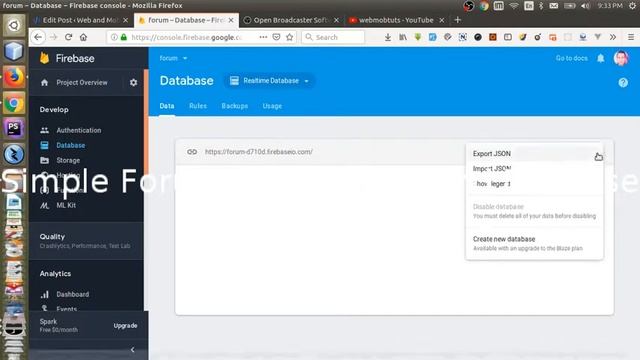Click the Firefox address bar
Image resolution: width=640 pixels, height=360 pixels.
point(186,37)
